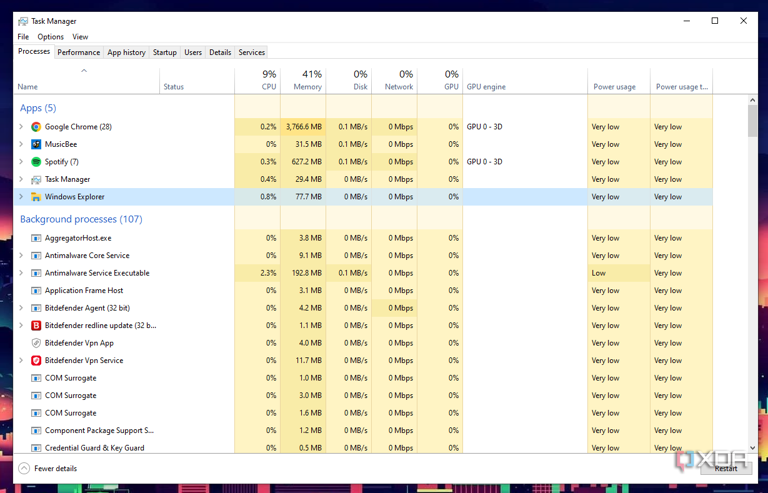This screenshot has width=768, height=493.
Task: Expand the Task Manager process group
Action: (21, 179)
